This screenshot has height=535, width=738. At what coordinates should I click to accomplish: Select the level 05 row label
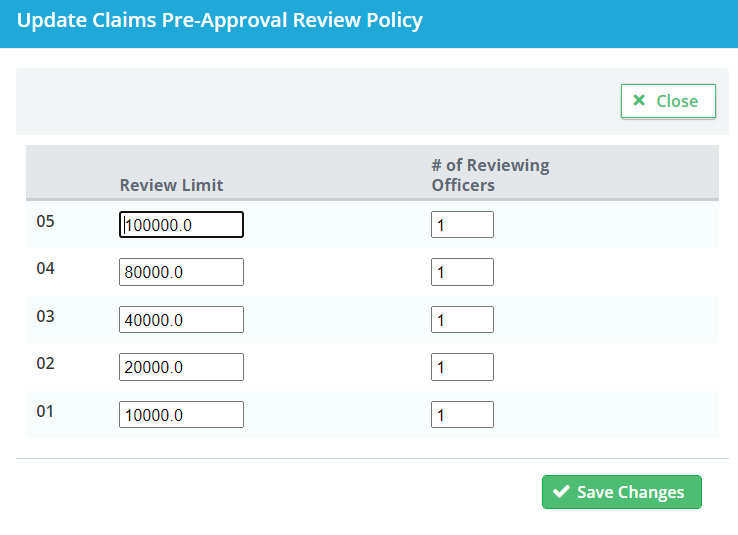[x=46, y=221]
